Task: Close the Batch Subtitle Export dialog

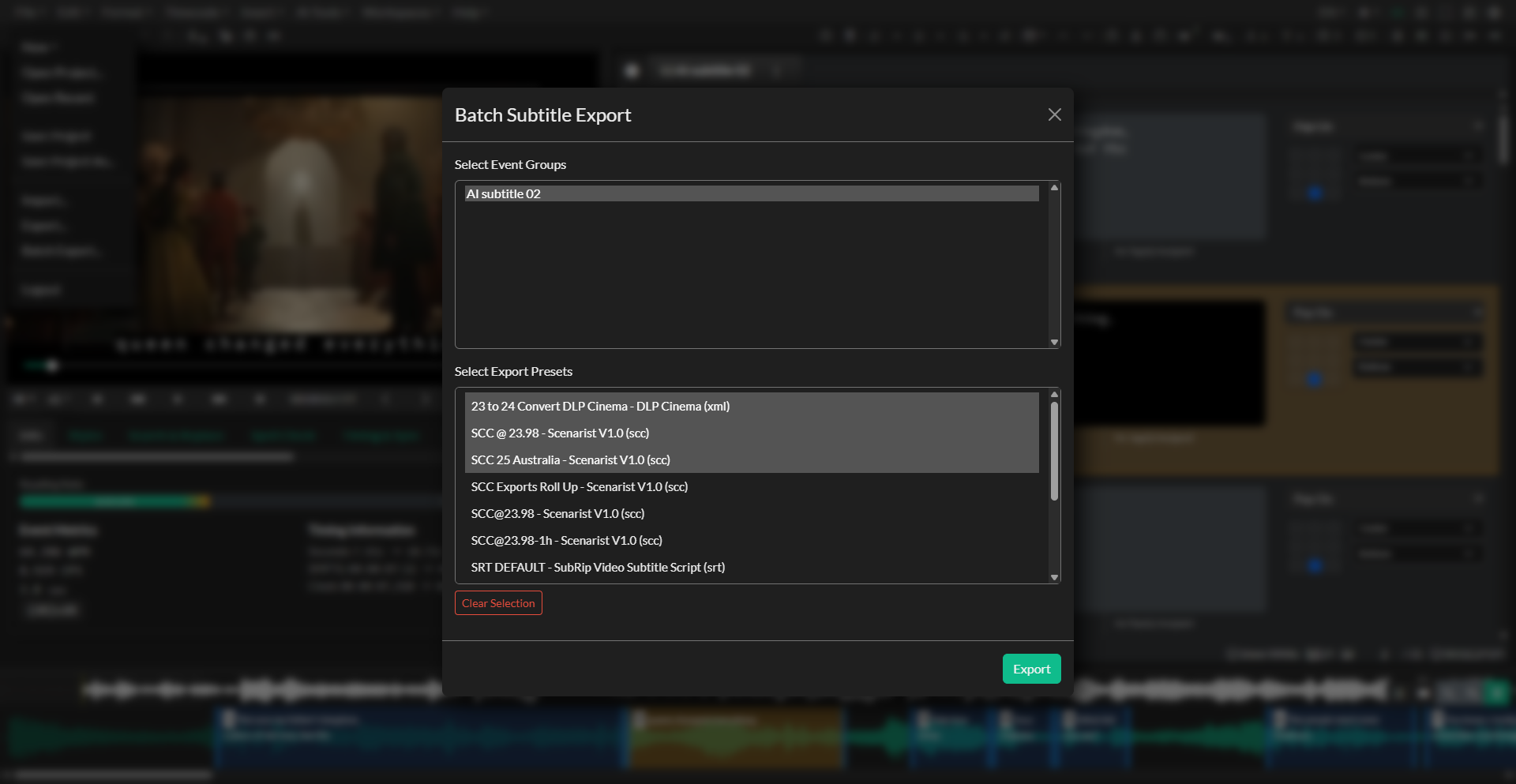Action: pyautogui.click(x=1055, y=114)
